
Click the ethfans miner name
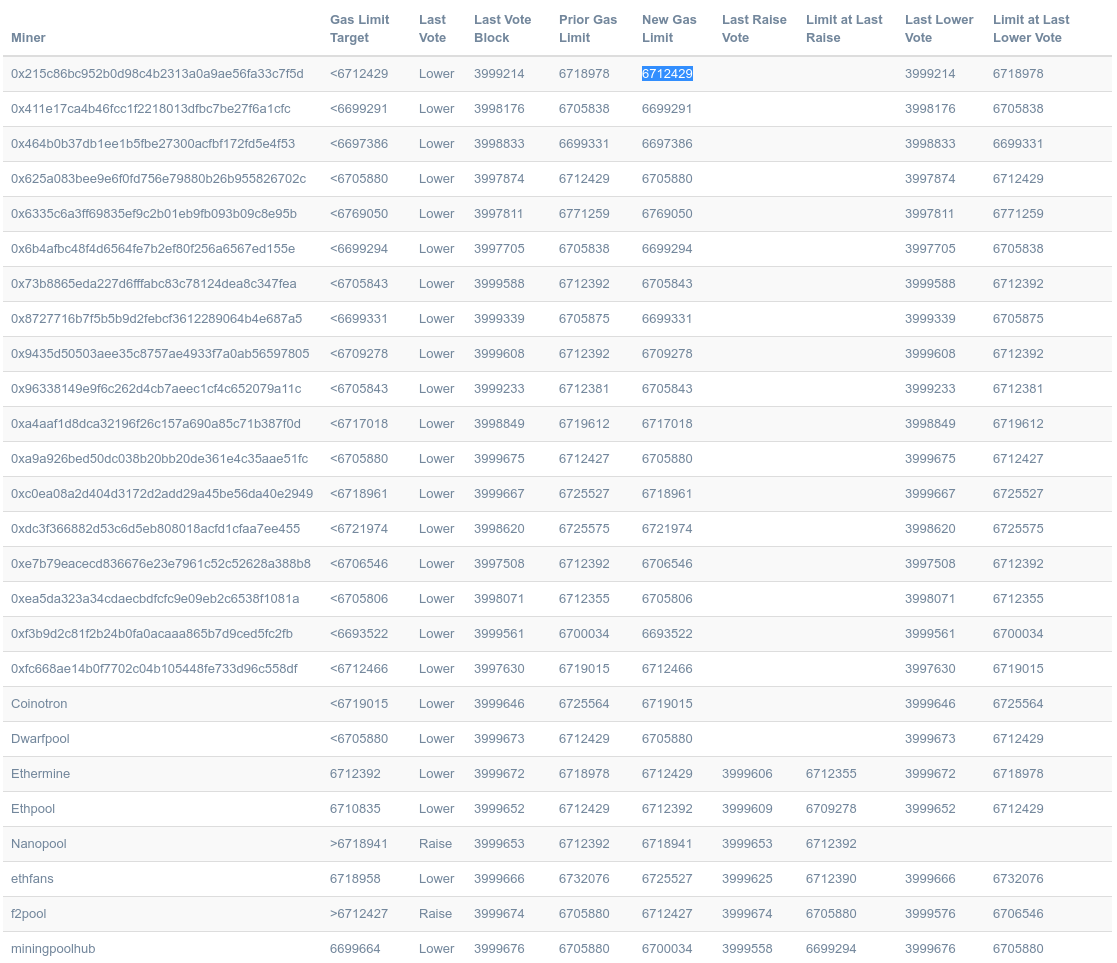click(32, 878)
